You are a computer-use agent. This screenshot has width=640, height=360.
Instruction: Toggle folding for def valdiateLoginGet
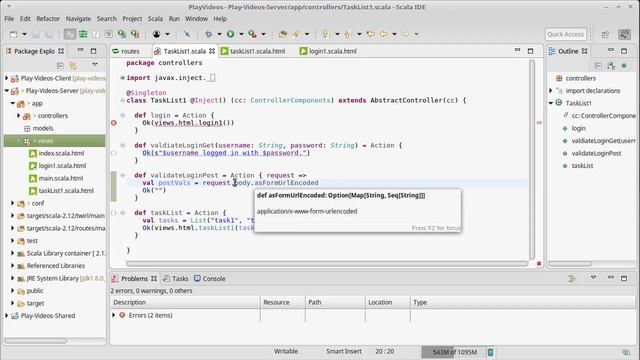pyautogui.click(x=122, y=145)
